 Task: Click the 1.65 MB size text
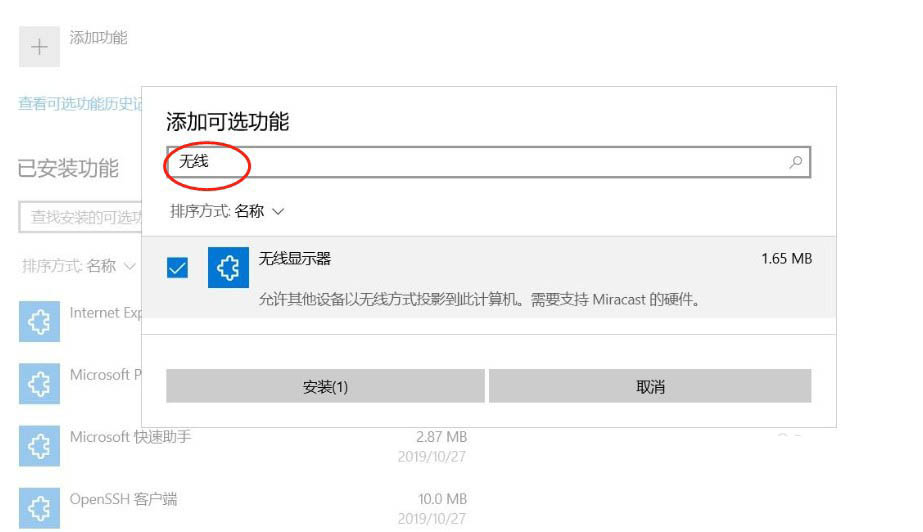pyautogui.click(x=786, y=259)
